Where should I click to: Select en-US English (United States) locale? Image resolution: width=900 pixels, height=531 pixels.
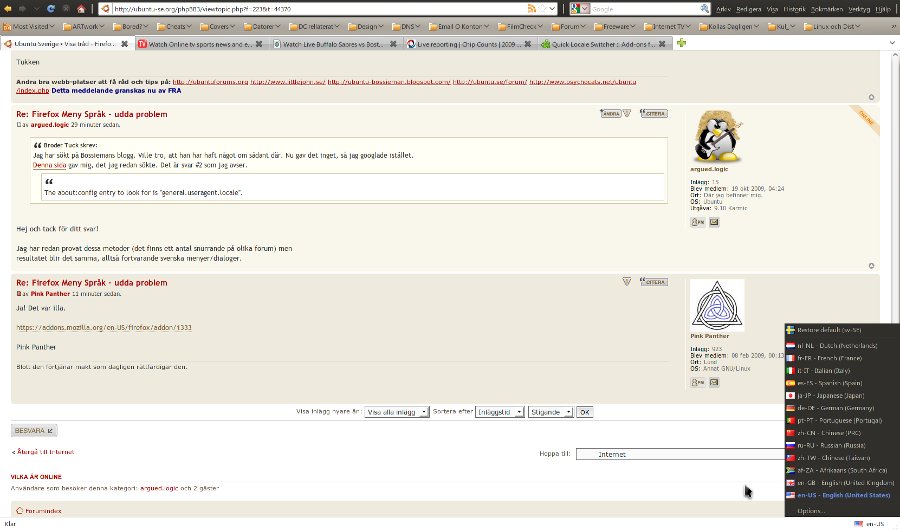point(841,495)
